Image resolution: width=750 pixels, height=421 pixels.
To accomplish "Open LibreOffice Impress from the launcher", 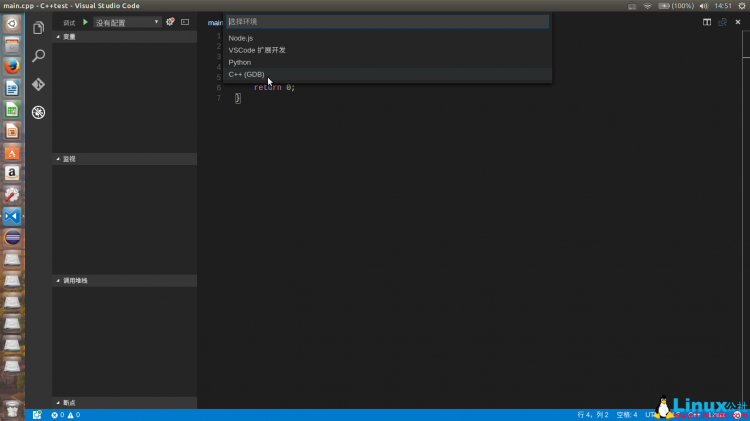I will [12, 131].
